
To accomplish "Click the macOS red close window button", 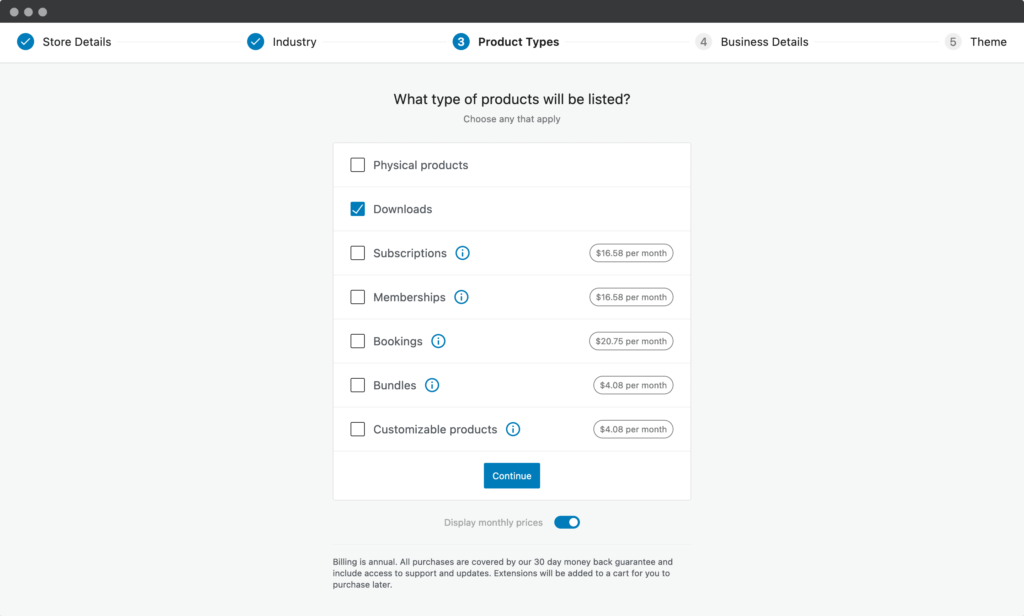I will tap(14, 12).
